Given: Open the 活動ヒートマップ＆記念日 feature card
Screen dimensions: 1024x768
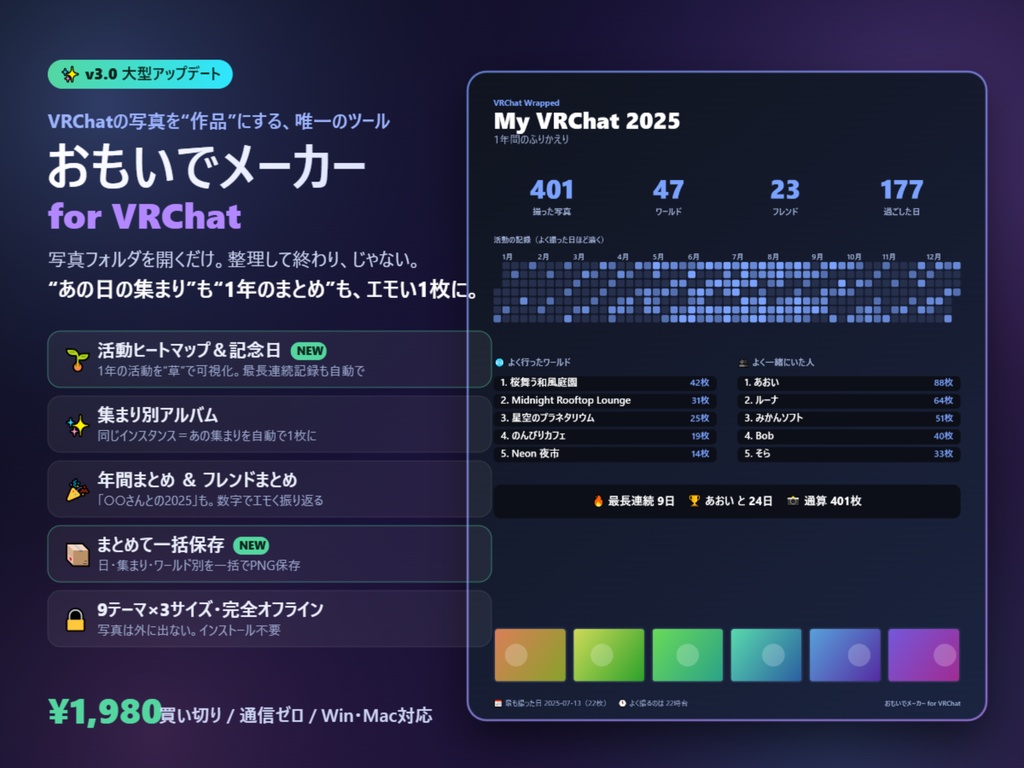Looking at the screenshot, I should click(269, 359).
